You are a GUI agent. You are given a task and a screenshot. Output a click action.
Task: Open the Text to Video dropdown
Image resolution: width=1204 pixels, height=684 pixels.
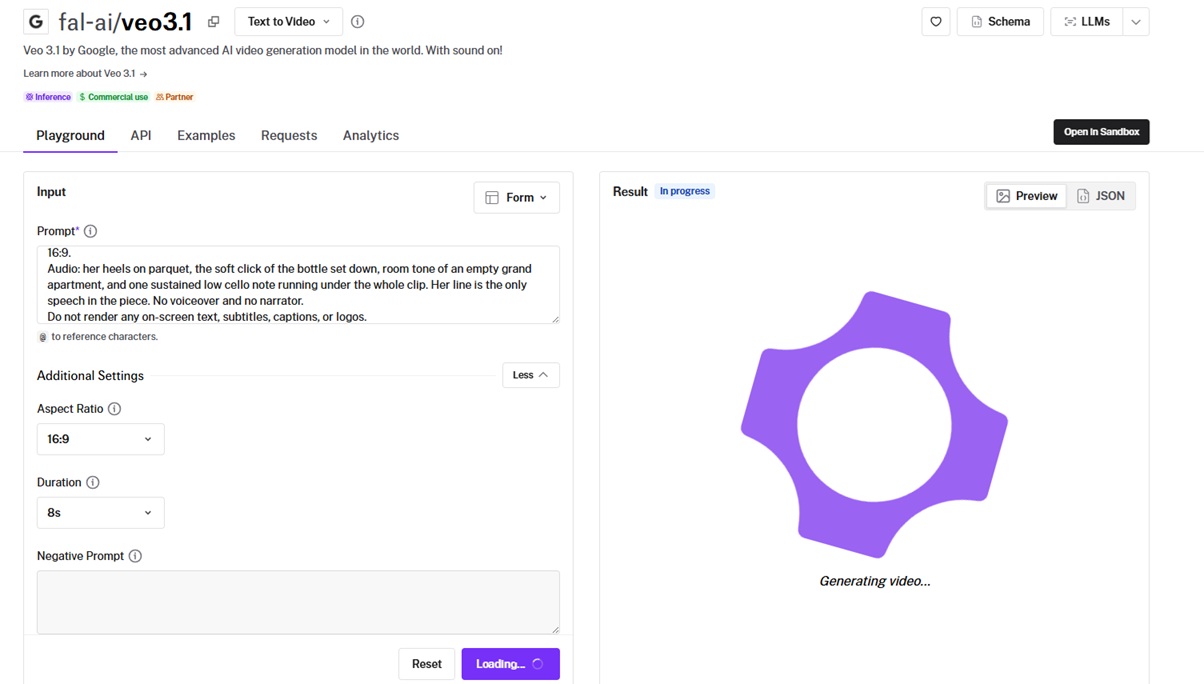(x=288, y=22)
